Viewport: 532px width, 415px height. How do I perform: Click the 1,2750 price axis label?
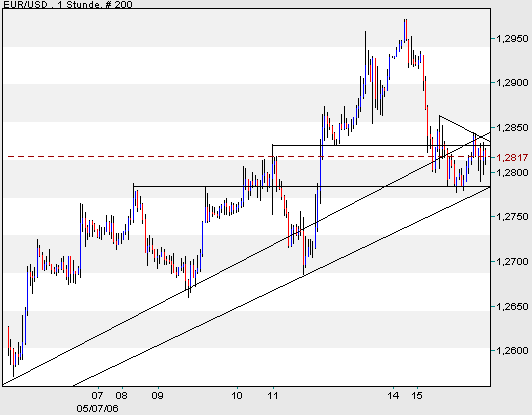(x=512, y=217)
